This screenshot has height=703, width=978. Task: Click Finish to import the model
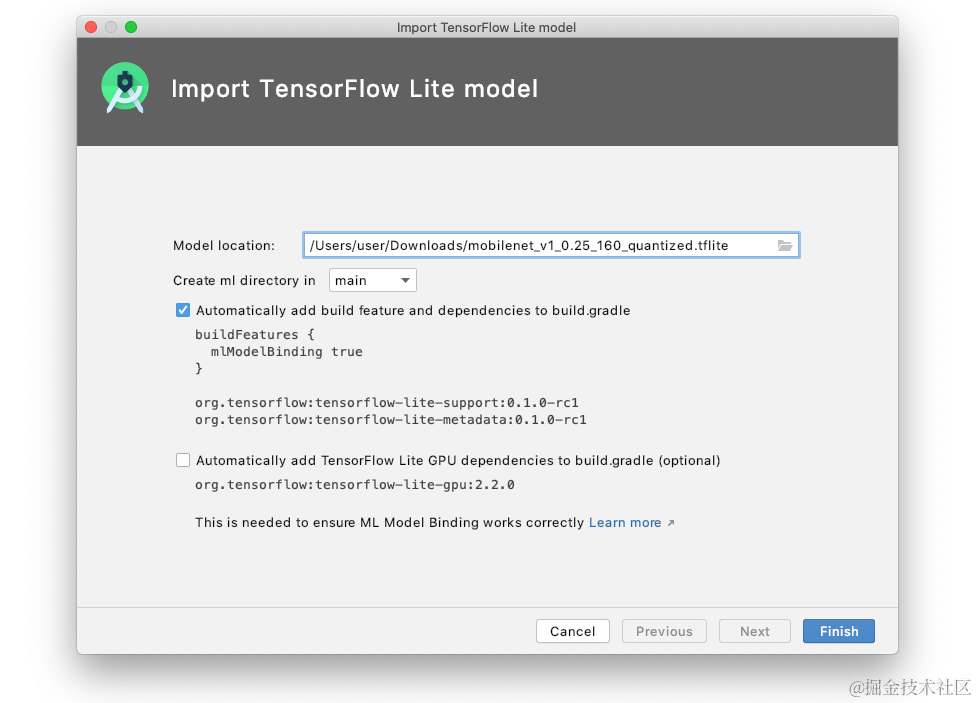pyautogui.click(x=838, y=631)
